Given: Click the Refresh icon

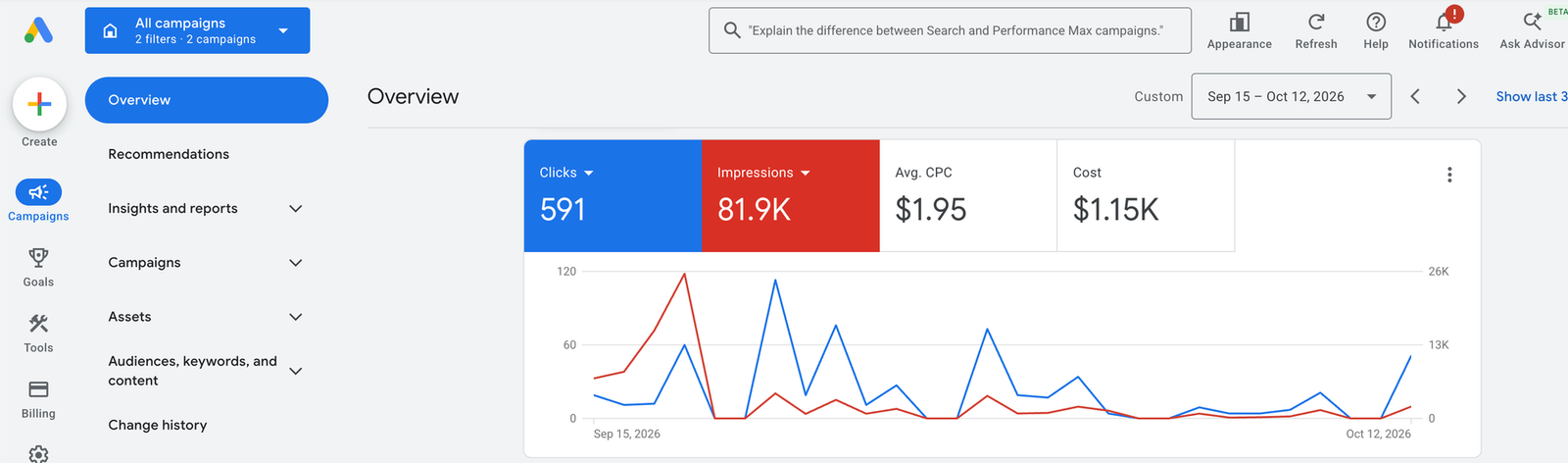Looking at the screenshot, I should click(1316, 22).
